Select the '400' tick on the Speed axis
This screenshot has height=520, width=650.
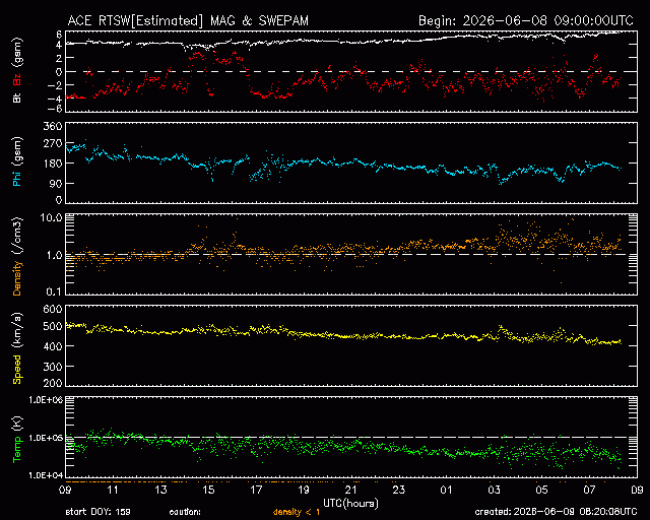pyautogui.click(x=53, y=346)
